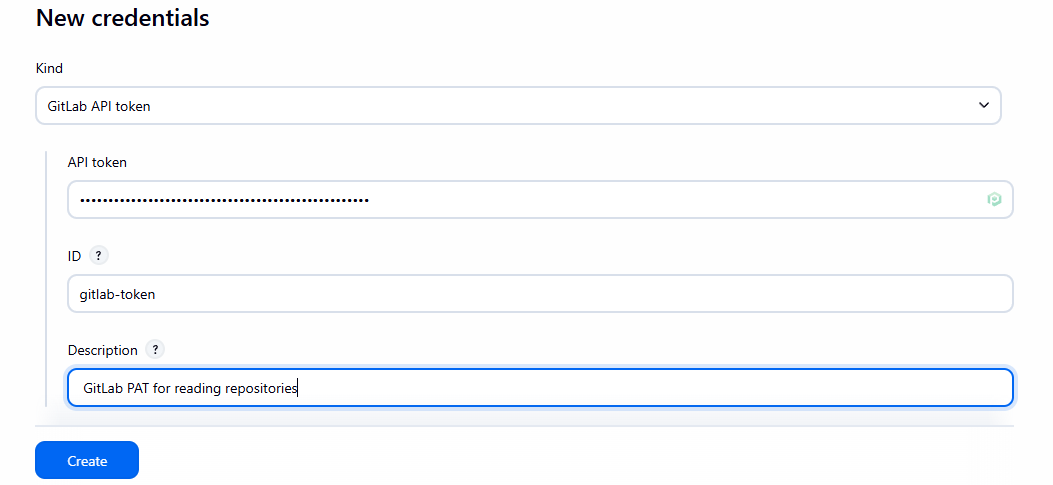
Task: Click the password manager icon in API token field
Action: (994, 200)
